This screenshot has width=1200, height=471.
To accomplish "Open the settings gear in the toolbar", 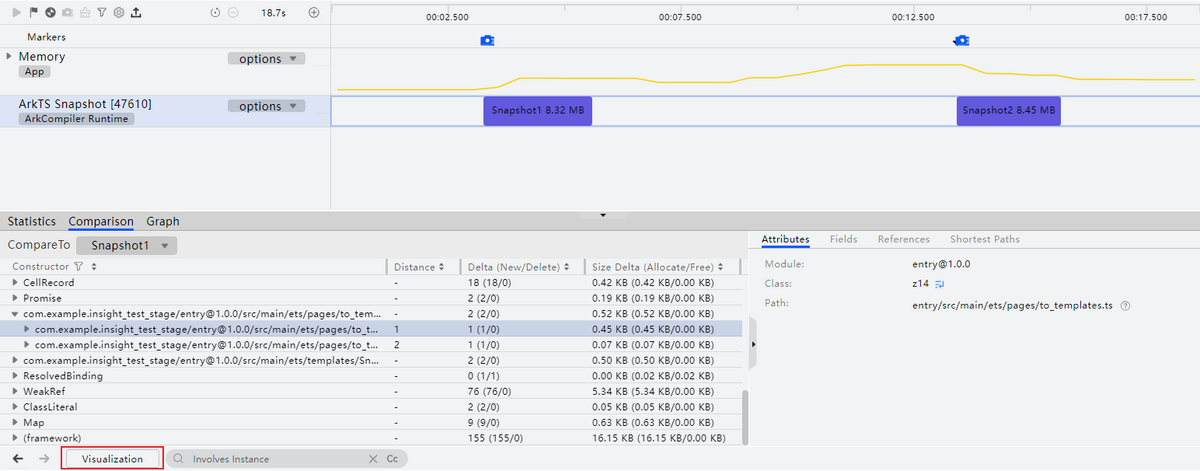I will tap(118, 13).
